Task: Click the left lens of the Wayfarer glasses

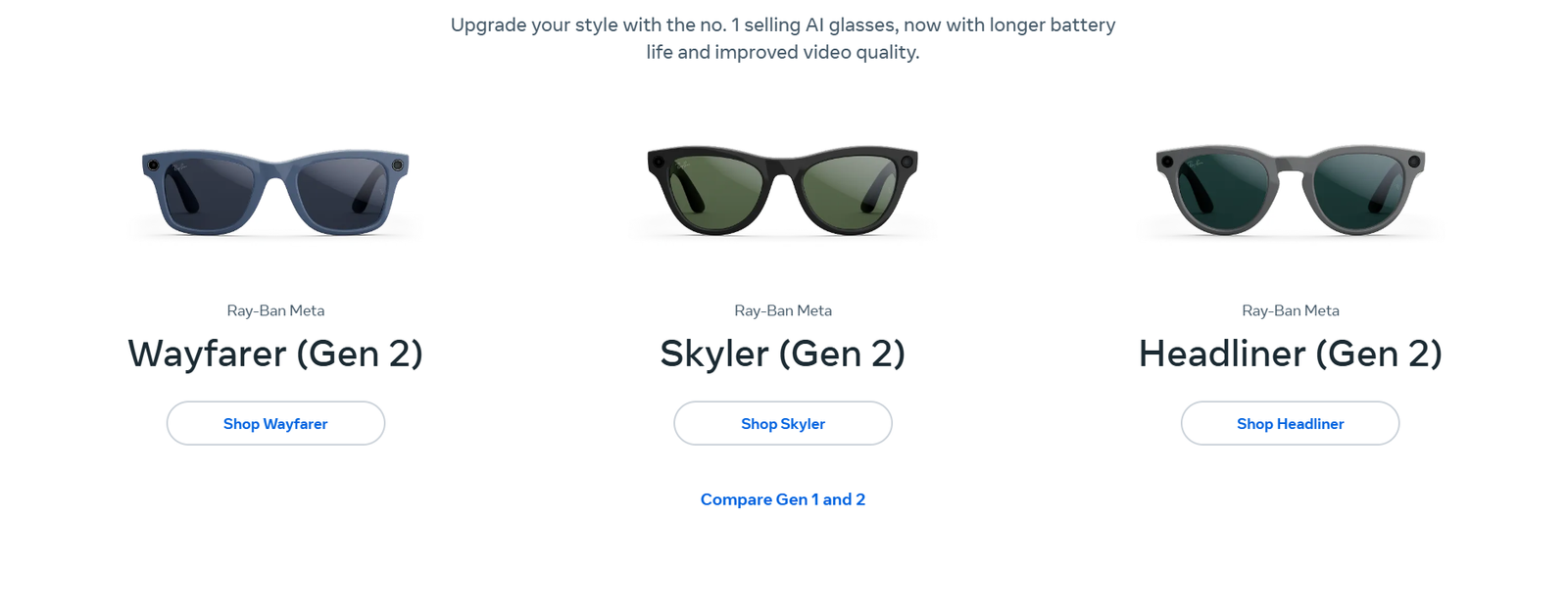Action: pos(209,191)
